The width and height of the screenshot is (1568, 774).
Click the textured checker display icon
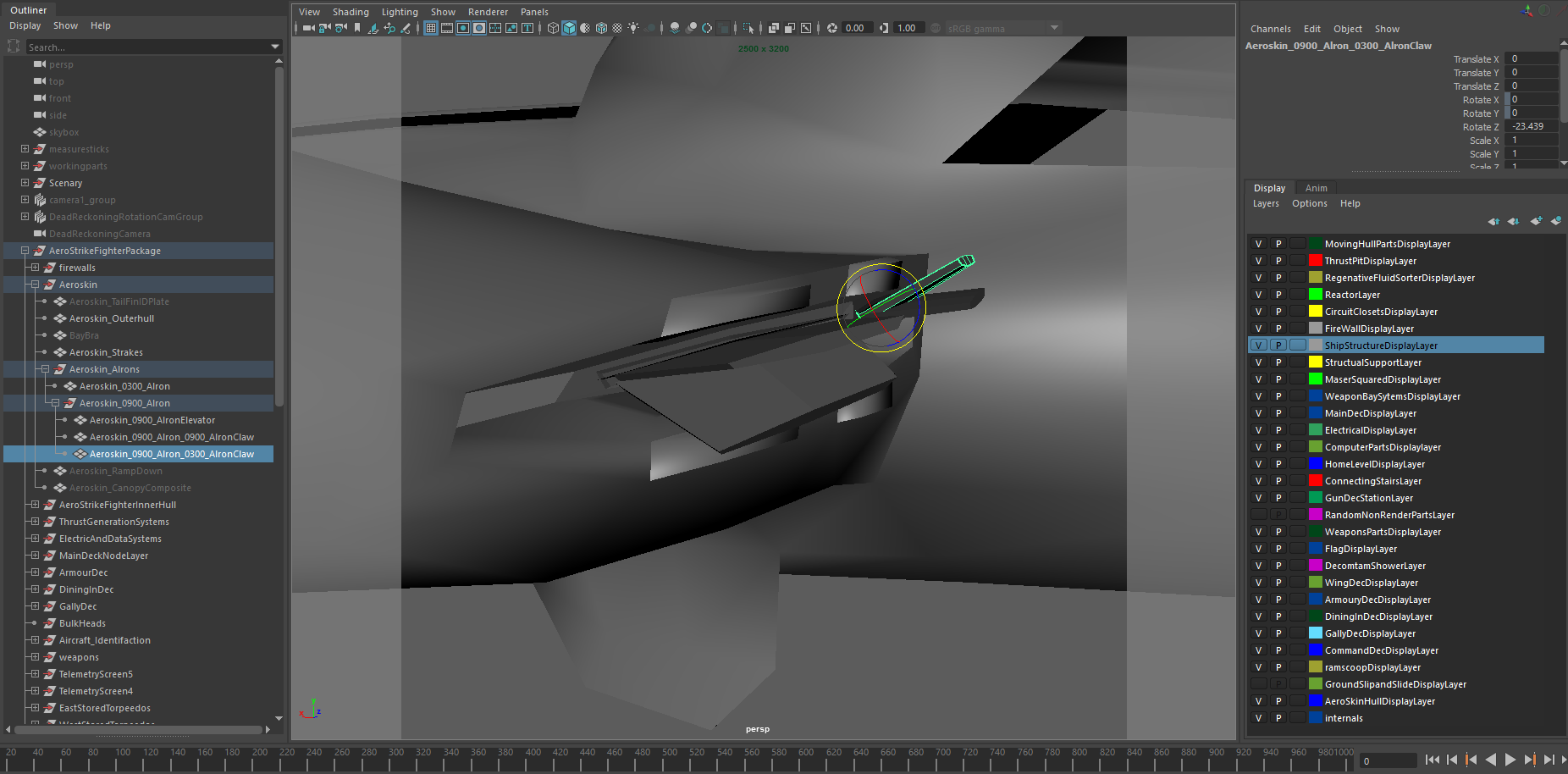pyautogui.click(x=617, y=28)
